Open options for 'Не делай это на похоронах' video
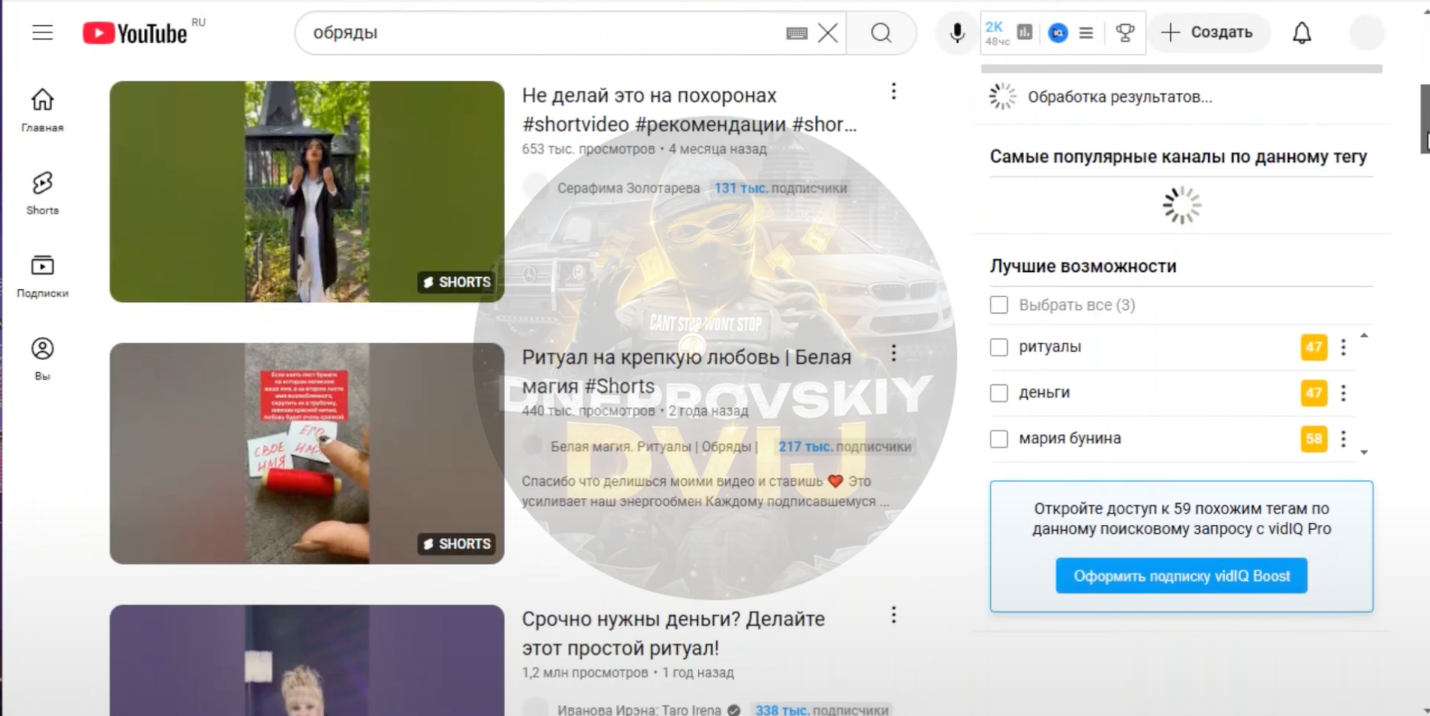This screenshot has height=716, width=1430. coord(894,92)
